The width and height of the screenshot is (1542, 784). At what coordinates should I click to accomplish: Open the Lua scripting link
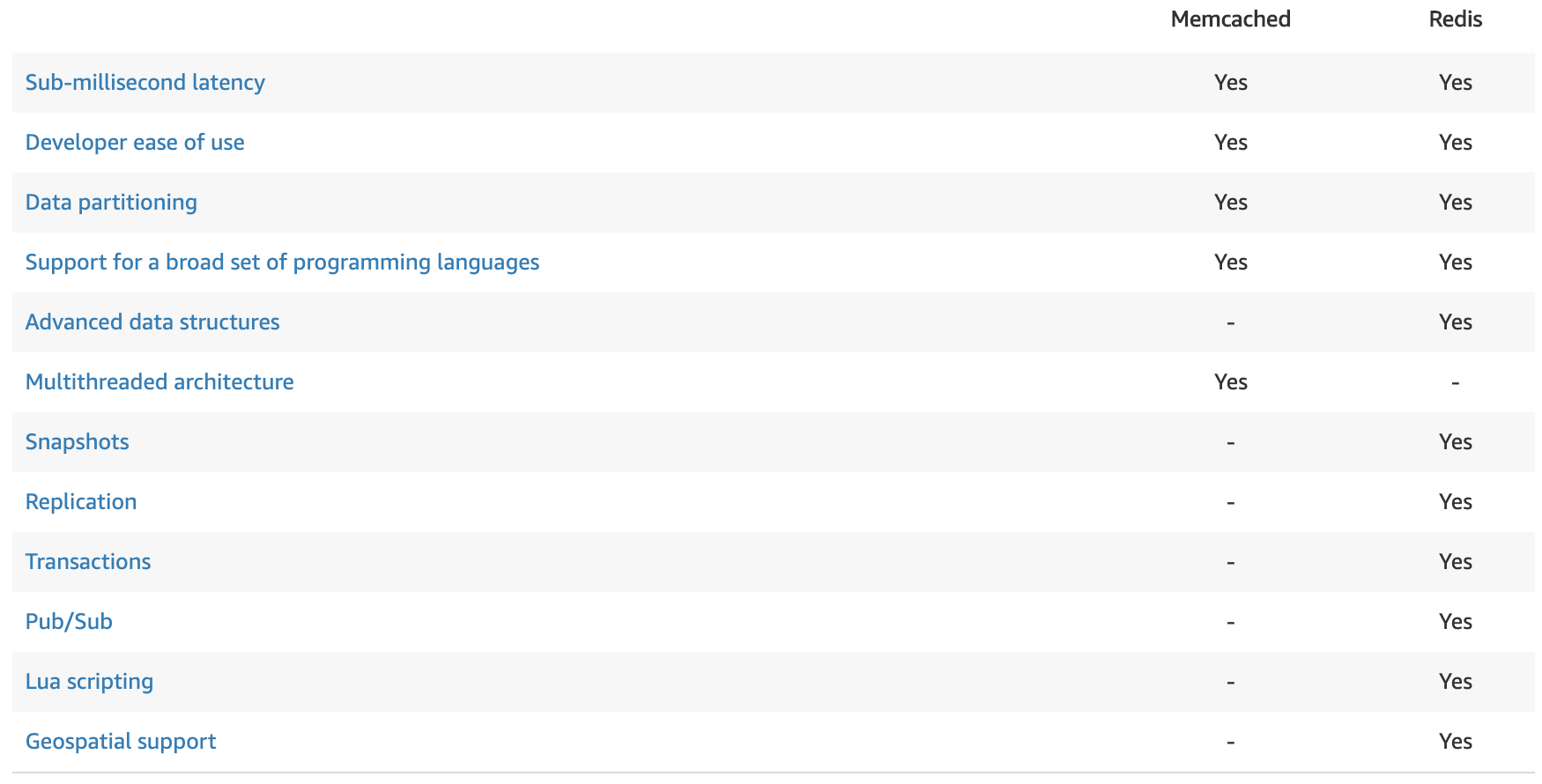tap(89, 681)
